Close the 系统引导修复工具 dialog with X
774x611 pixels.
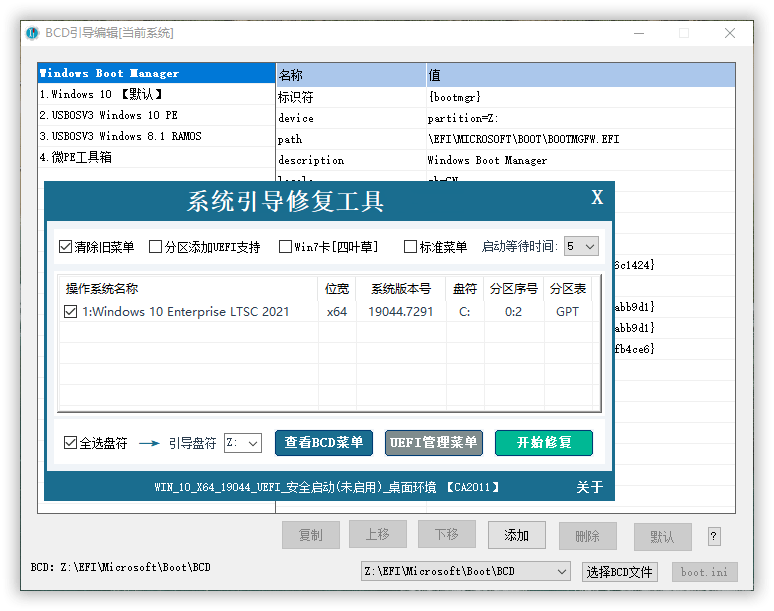(x=597, y=197)
